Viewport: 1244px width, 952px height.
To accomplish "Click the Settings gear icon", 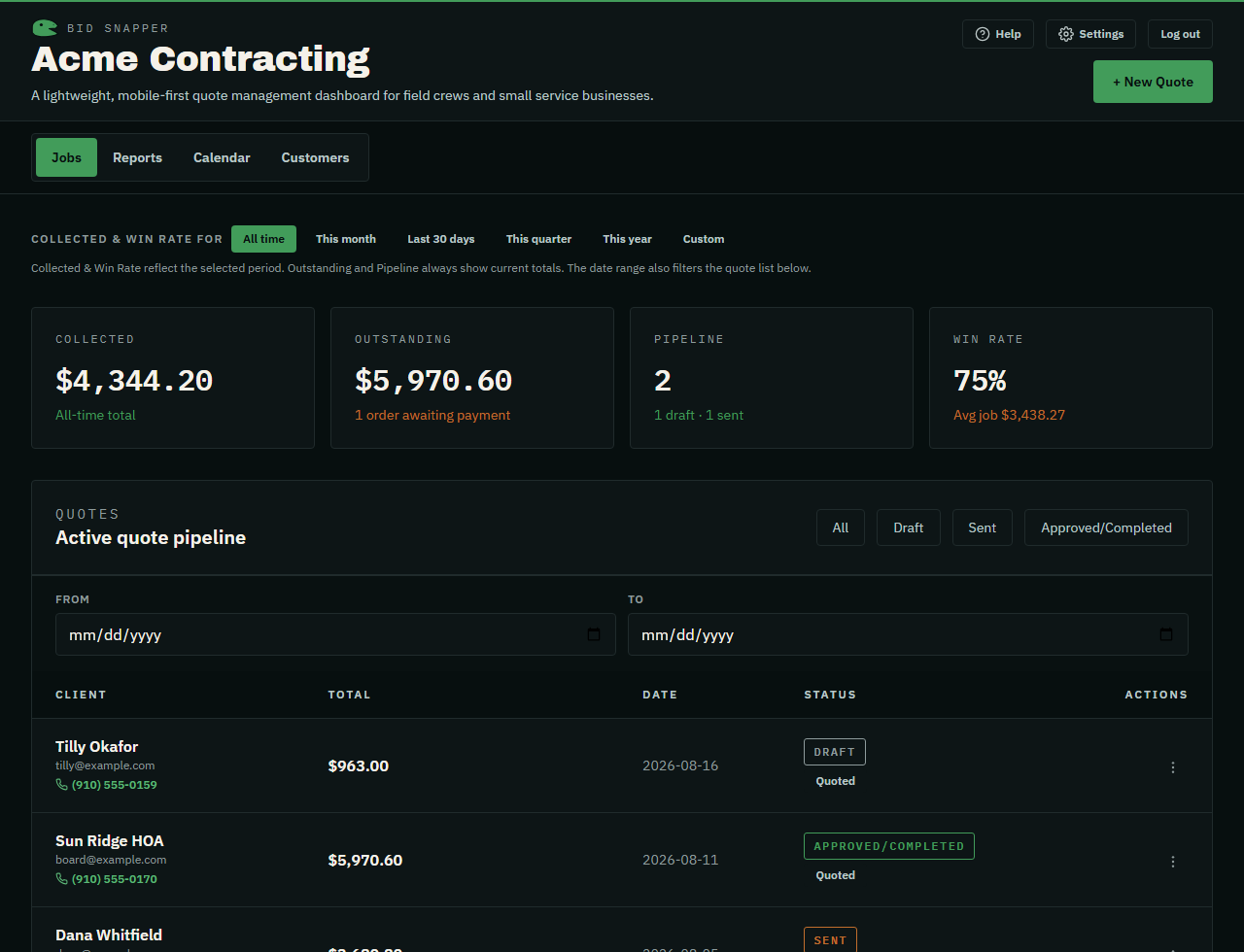I will pyautogui.click(x=1066, y=34).
